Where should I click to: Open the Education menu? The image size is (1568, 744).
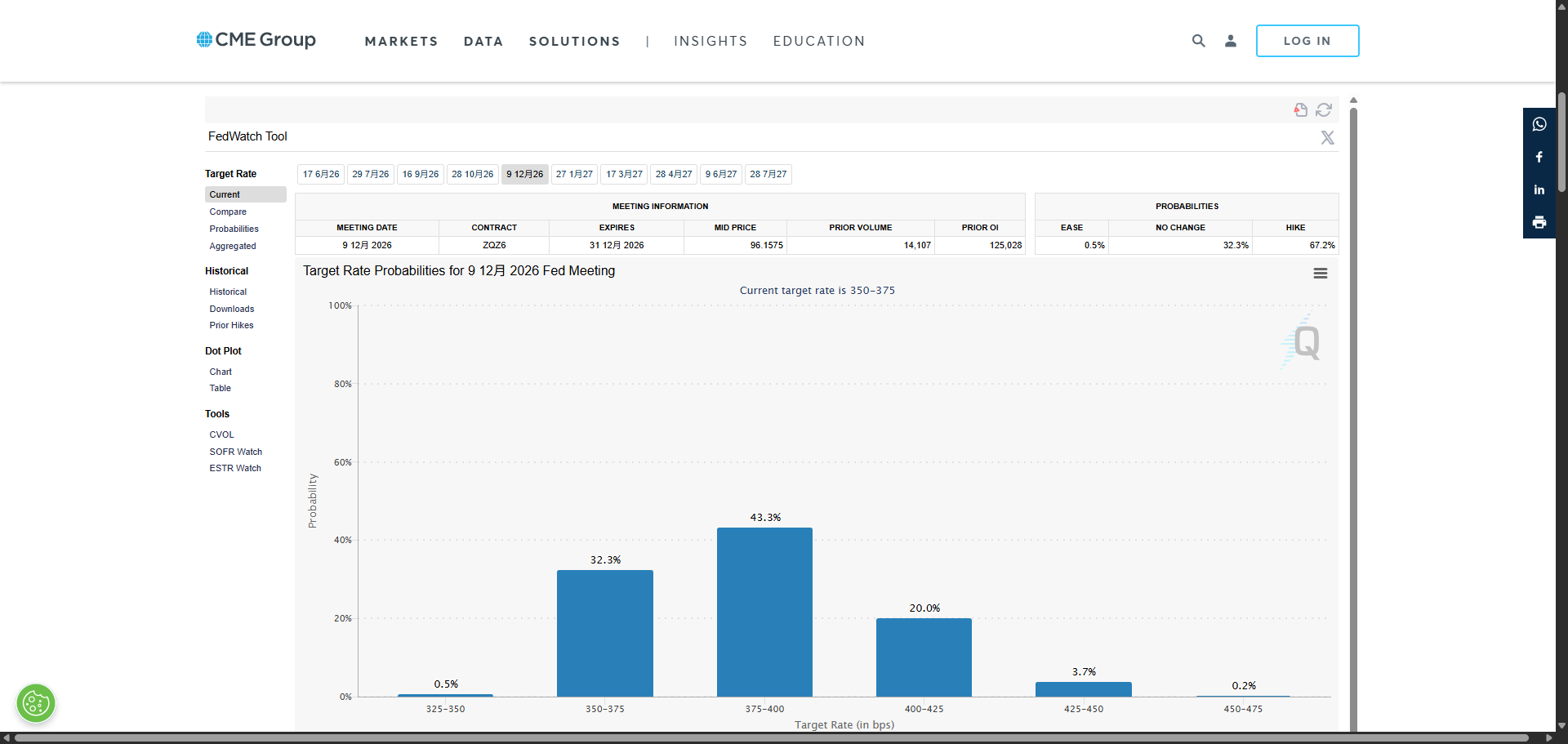tap(819, 41)
